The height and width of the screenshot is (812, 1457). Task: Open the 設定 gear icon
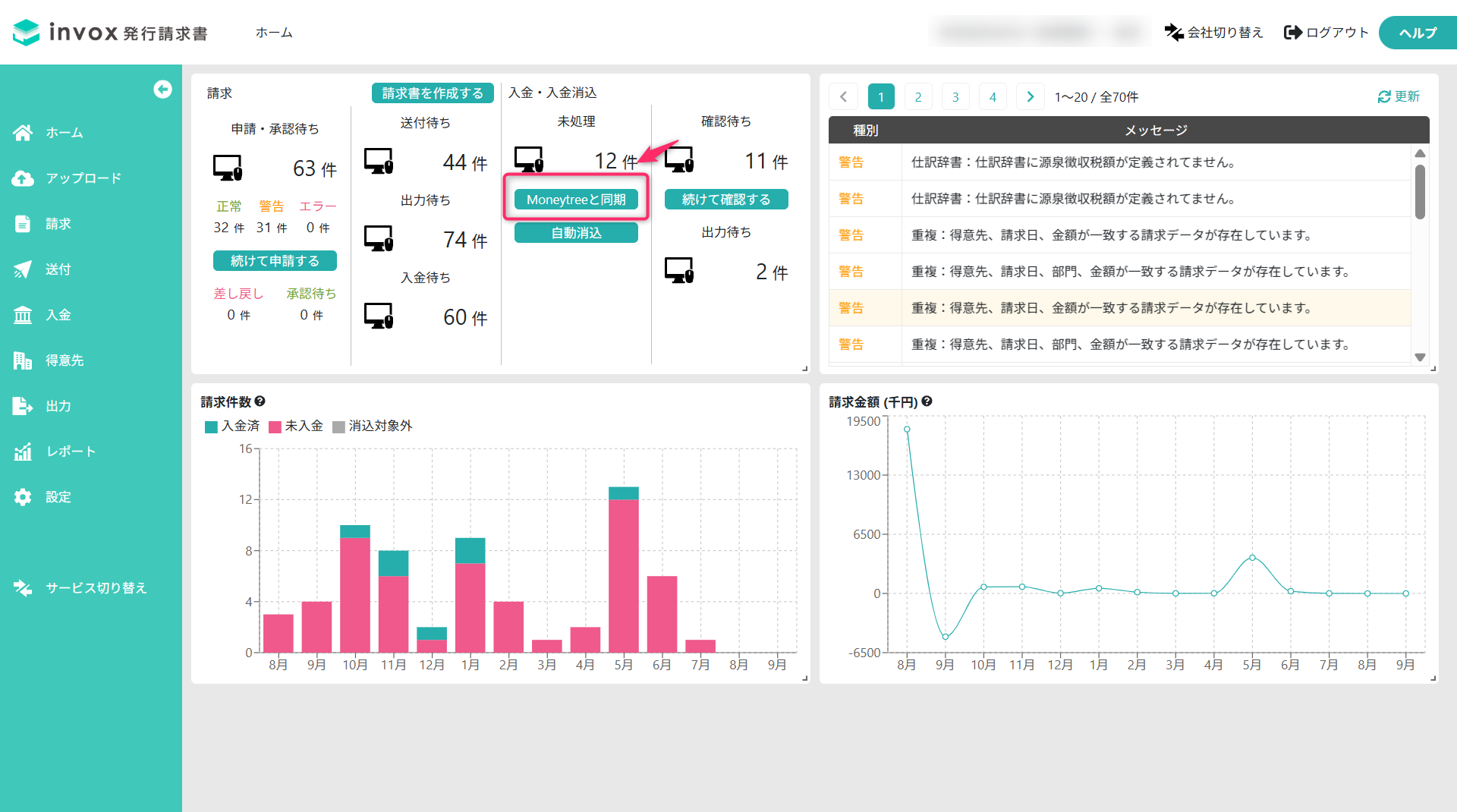point(23,497)
